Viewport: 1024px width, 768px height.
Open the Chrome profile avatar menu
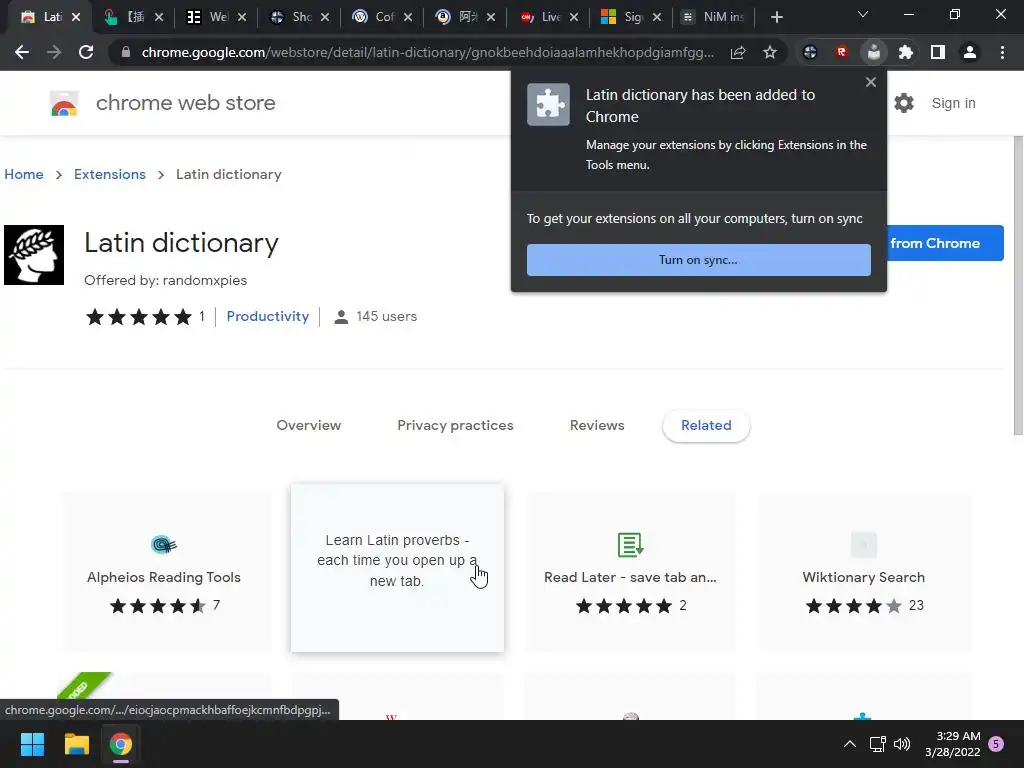970,52
